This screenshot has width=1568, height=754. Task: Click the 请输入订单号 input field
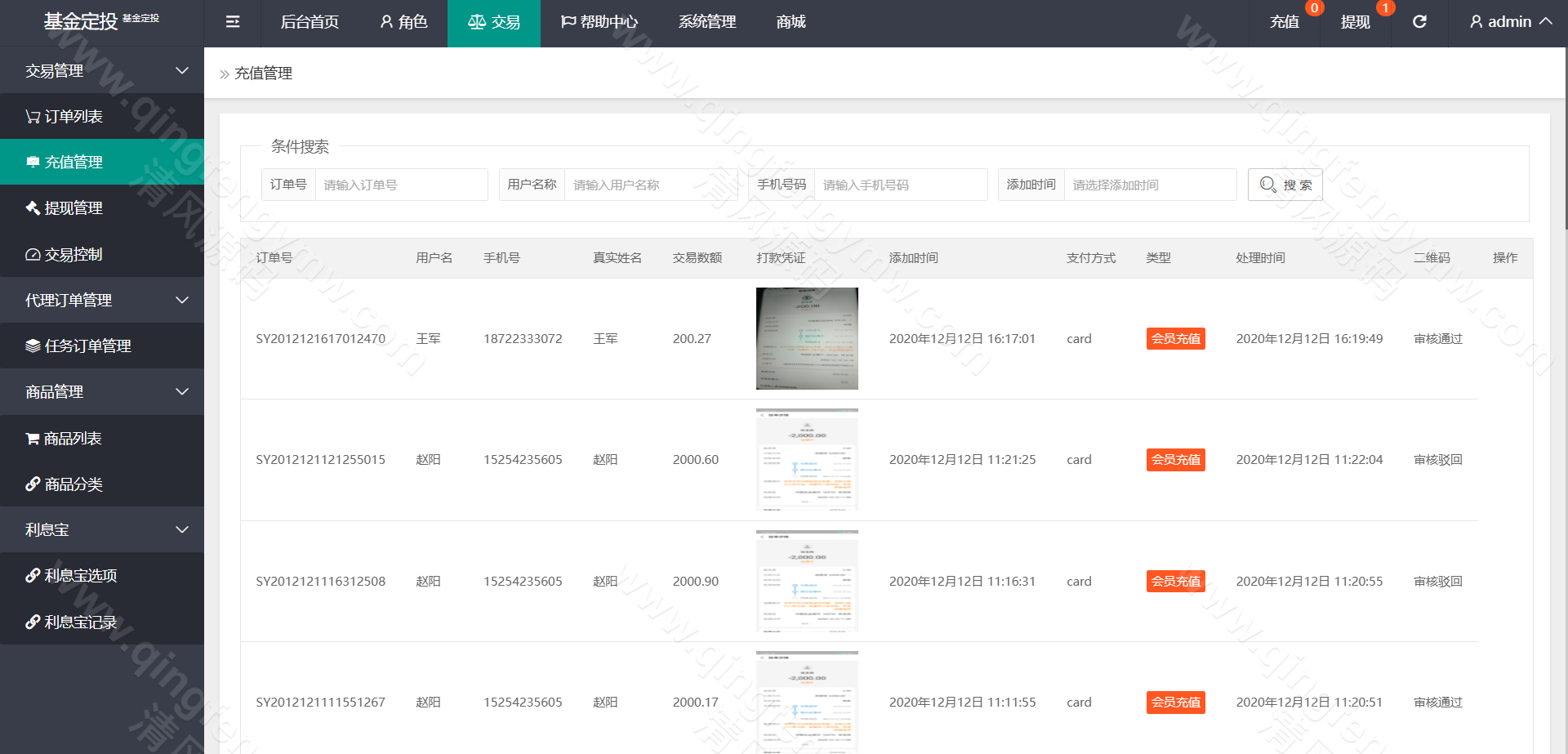click(x=401, y=185)
